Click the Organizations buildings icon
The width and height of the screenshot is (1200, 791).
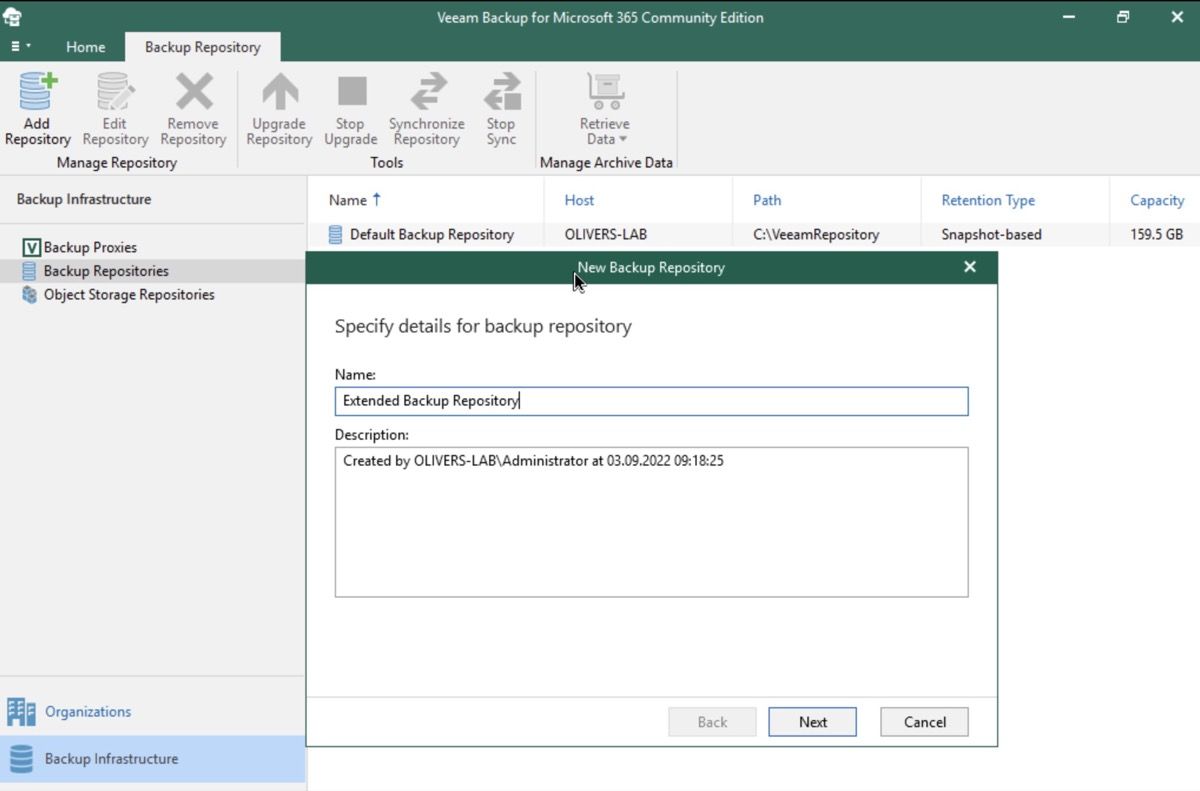(x=21, y=712)
